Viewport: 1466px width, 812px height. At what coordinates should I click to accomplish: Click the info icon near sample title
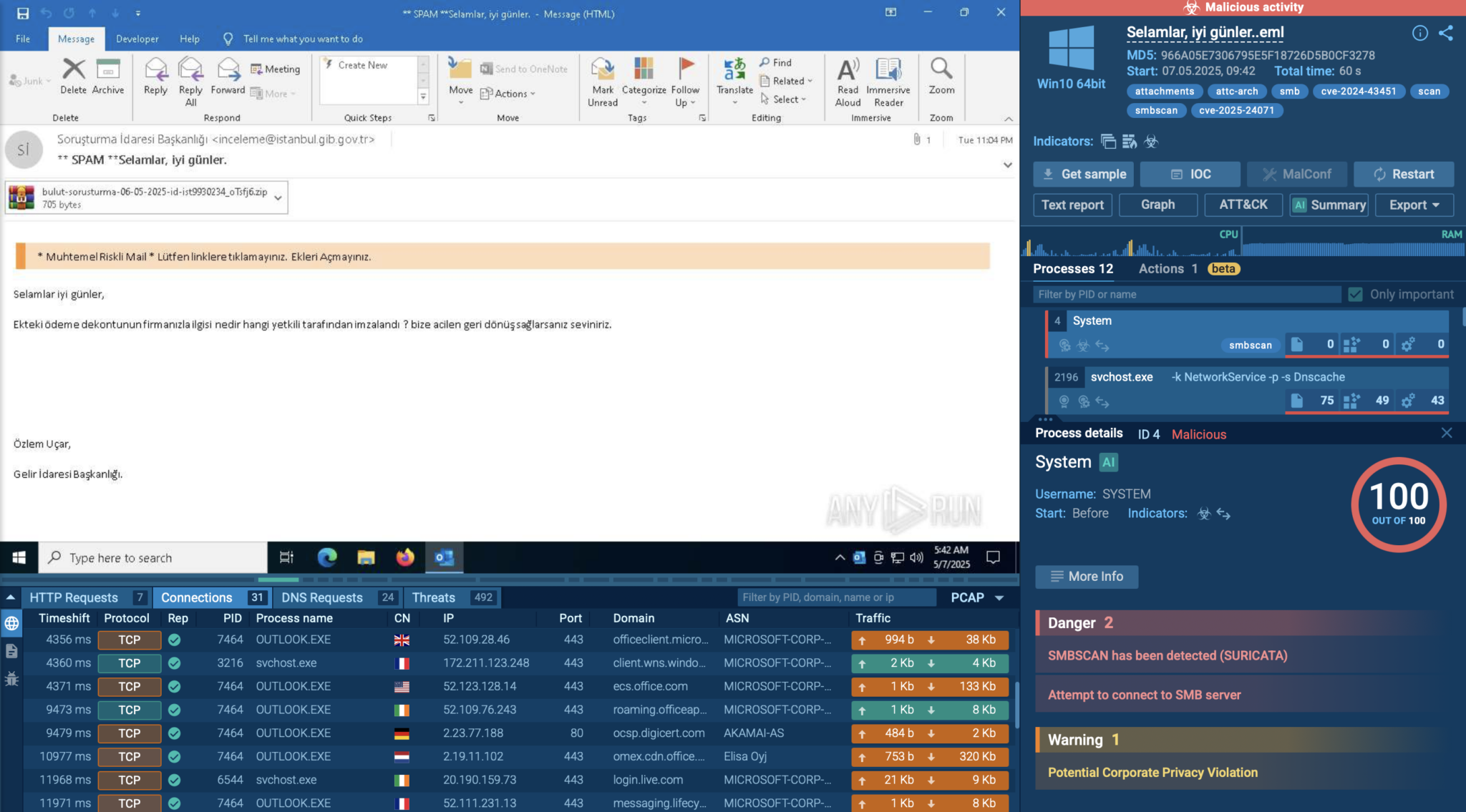pos(1420,33)
